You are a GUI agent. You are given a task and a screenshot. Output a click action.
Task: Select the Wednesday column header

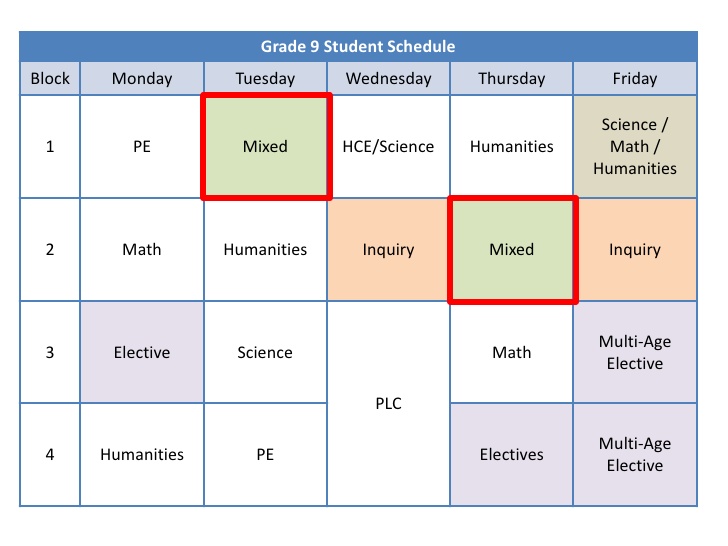(388, 78)
